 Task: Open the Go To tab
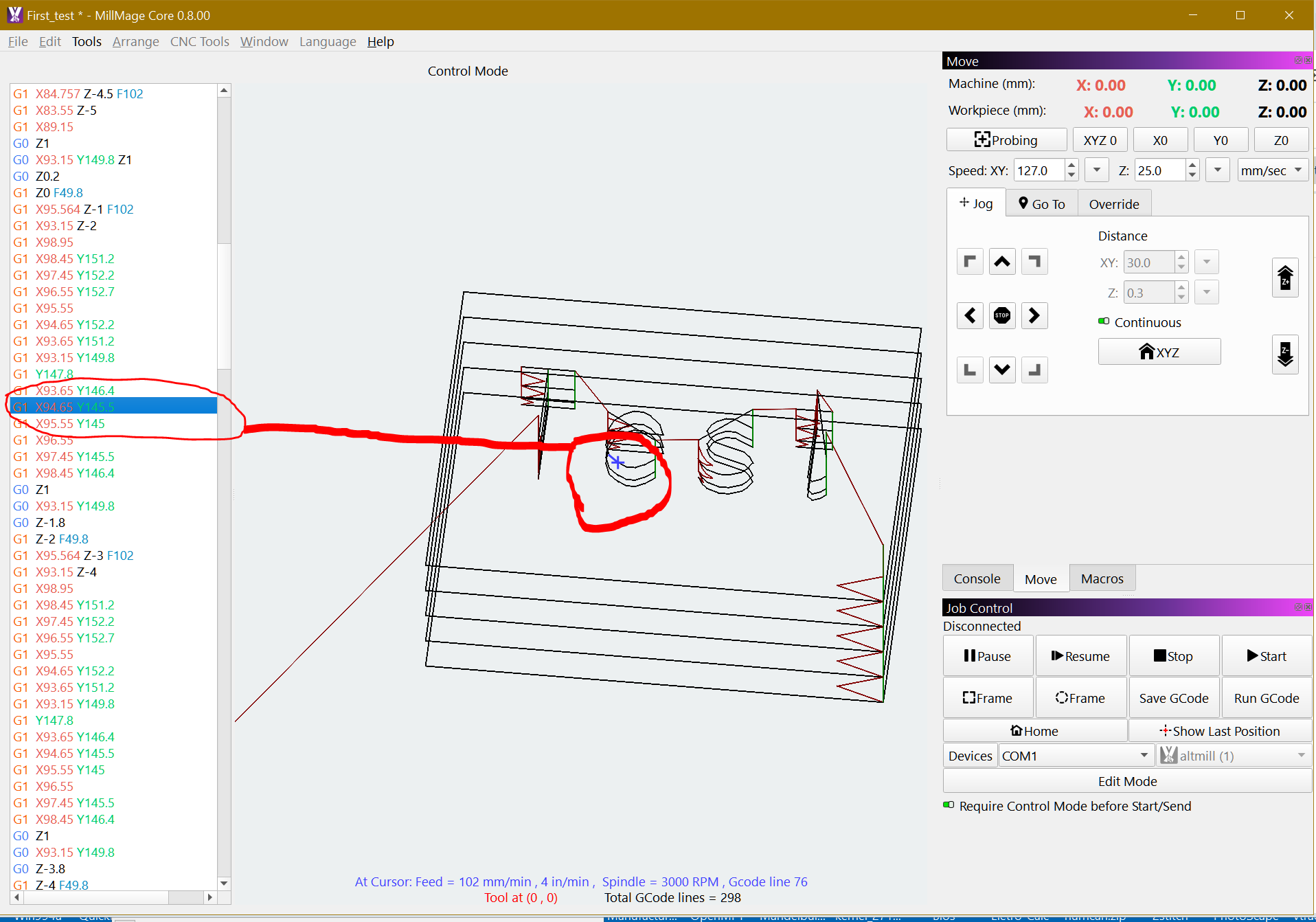tap(1041, 204)
